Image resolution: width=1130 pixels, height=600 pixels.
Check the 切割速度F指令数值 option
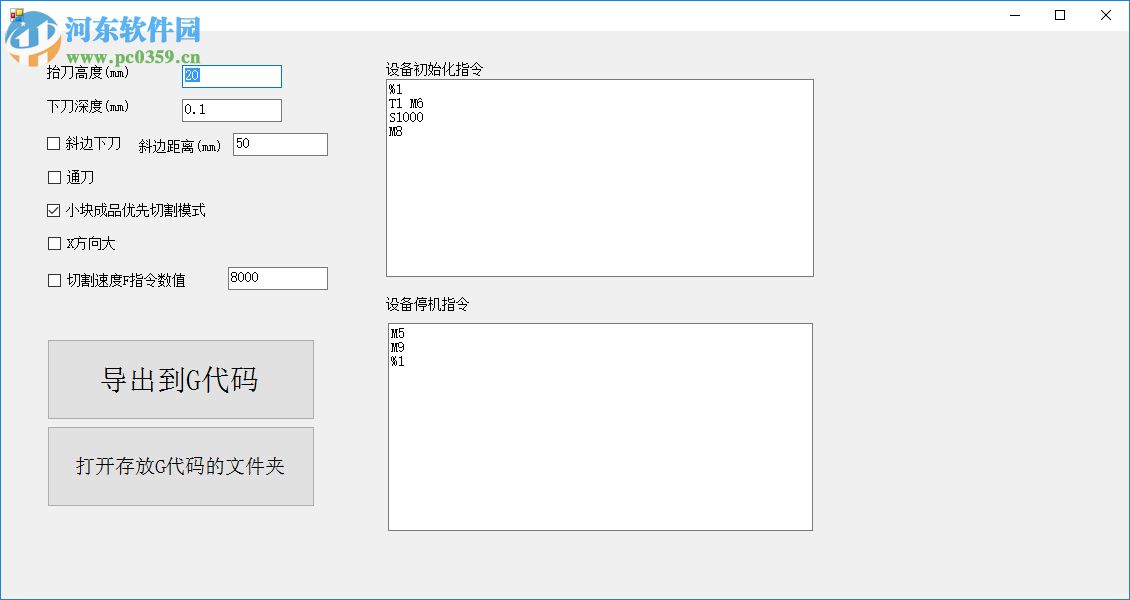click(x=53, y=281)
